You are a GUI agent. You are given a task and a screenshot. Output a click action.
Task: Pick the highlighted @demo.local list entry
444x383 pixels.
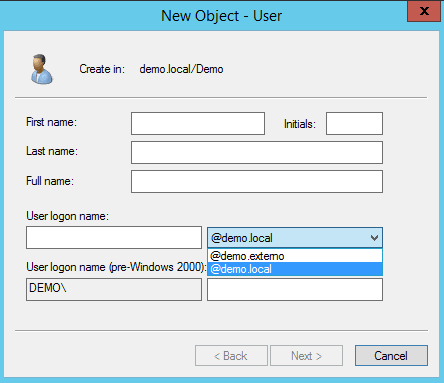295,269
